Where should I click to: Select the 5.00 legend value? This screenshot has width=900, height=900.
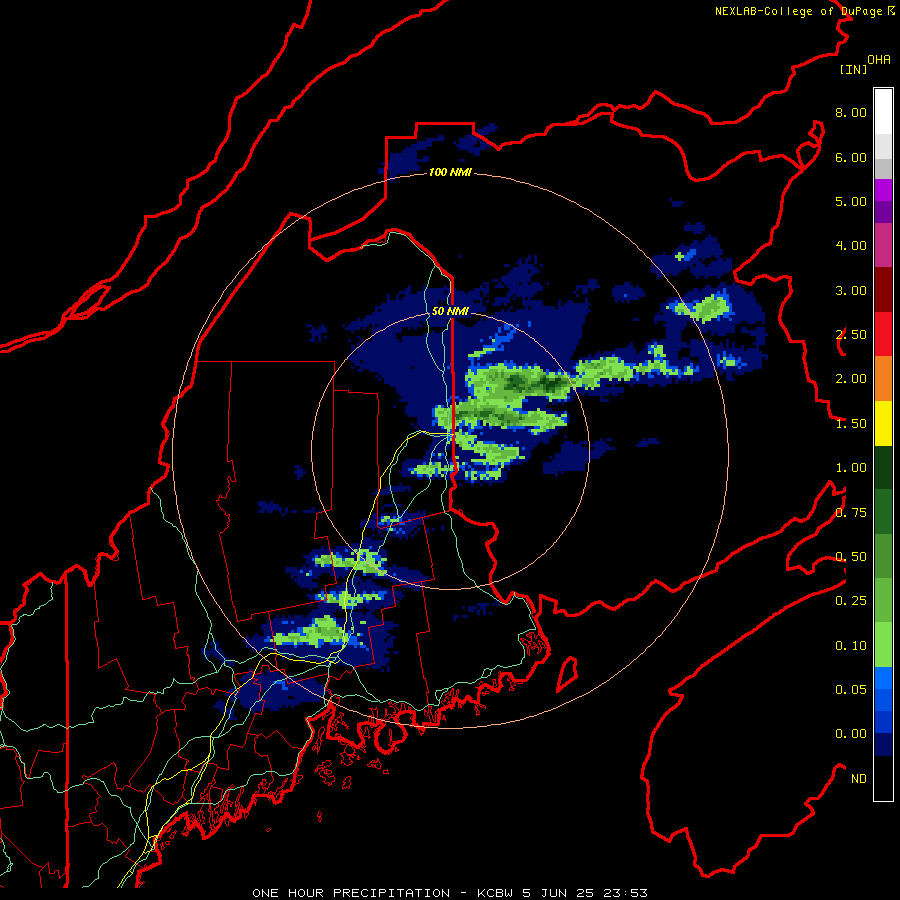coord(851,201)
